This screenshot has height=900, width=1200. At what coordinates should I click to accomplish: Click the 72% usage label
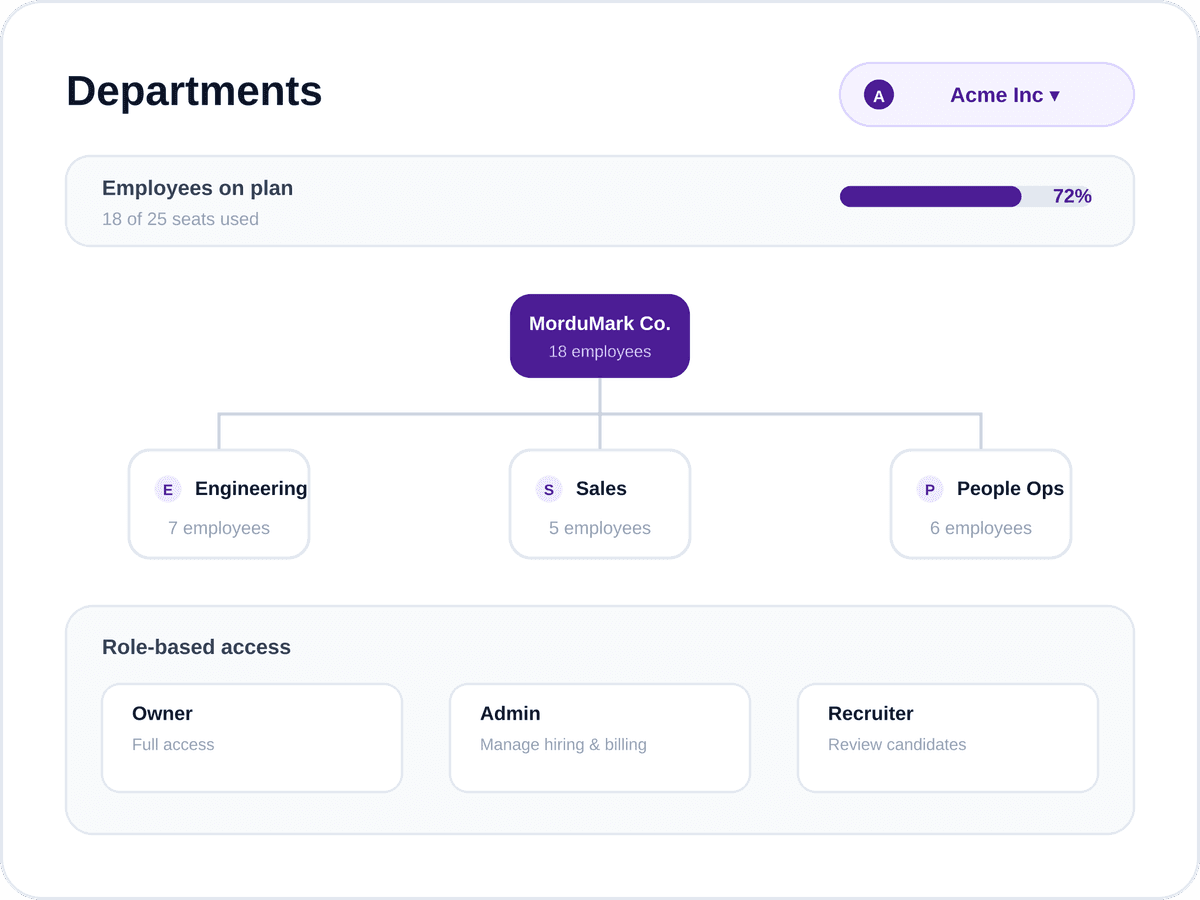pos(1072,196)
